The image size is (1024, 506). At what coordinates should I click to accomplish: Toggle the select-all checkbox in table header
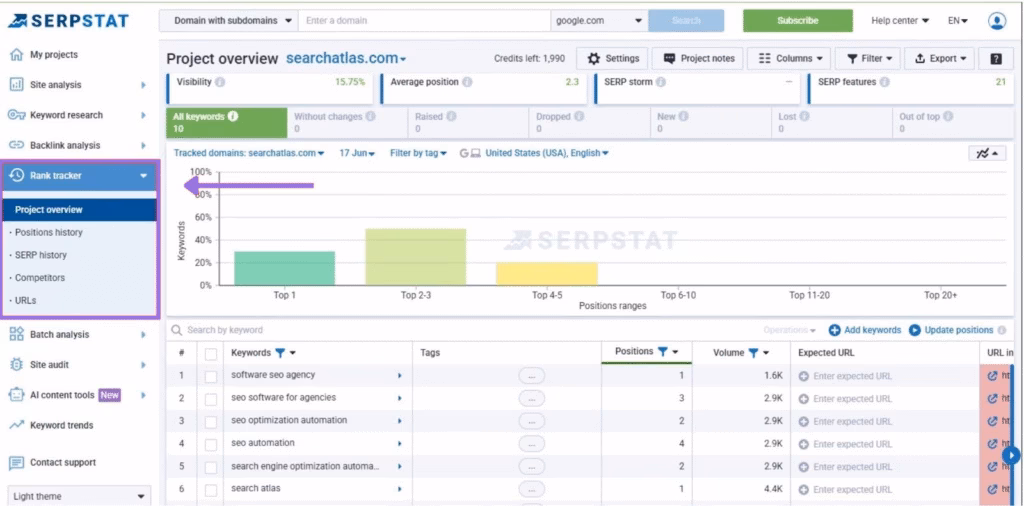(211, 353)
